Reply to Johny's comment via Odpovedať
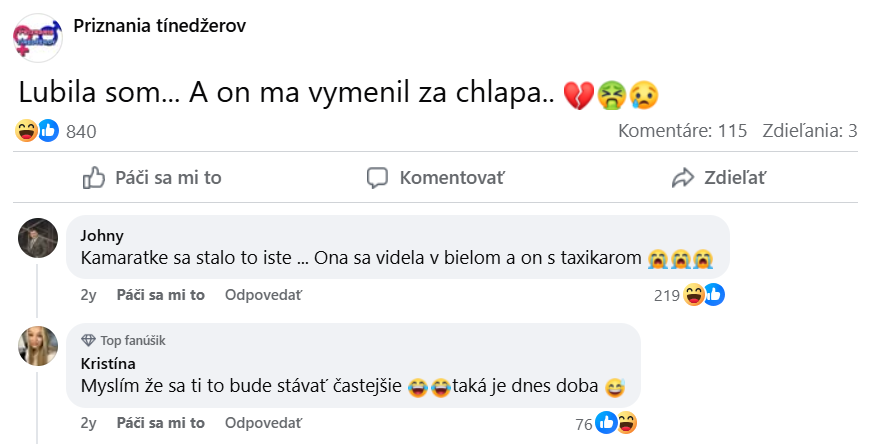This screenshot has height=446, width=873. click(263, 295)
